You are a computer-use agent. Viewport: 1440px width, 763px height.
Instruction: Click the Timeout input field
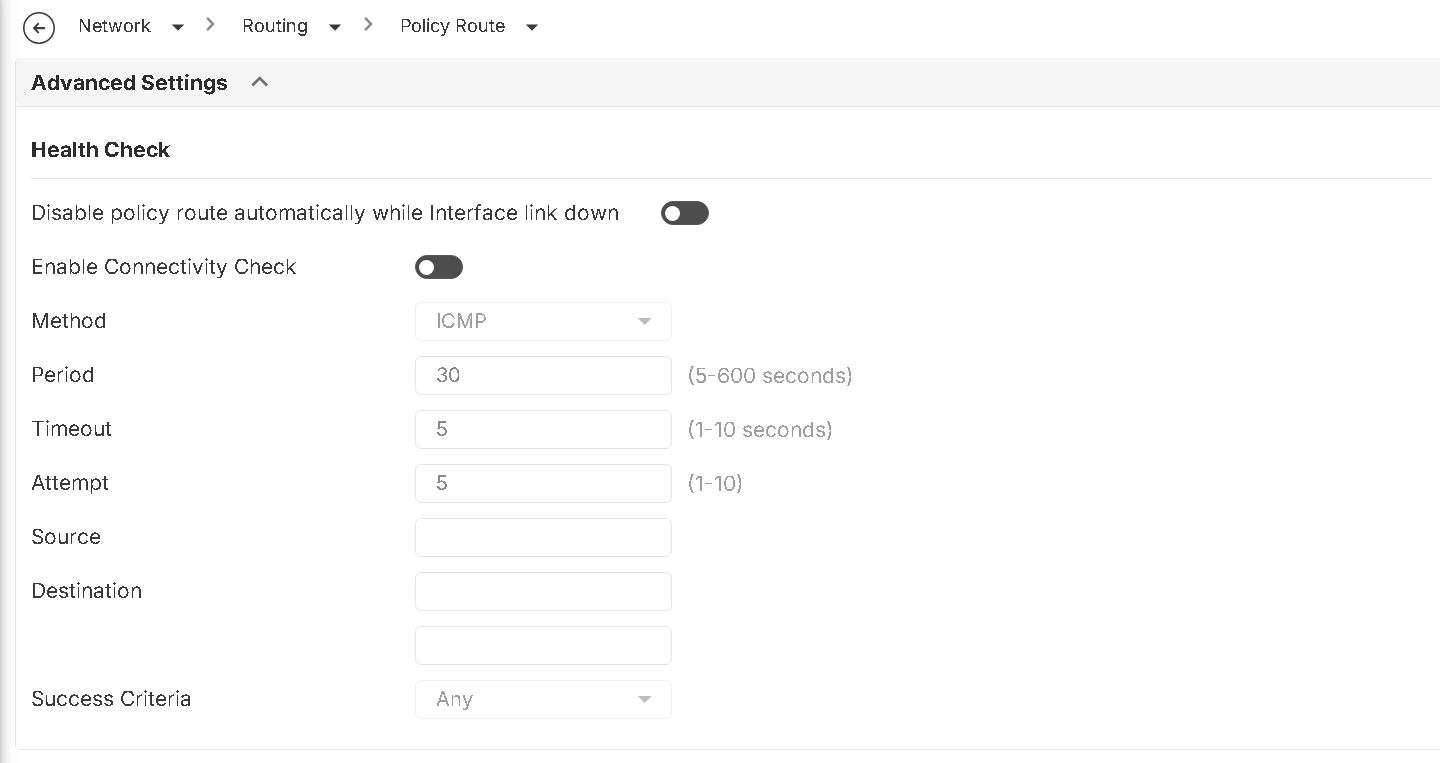[x=543, y=429]
